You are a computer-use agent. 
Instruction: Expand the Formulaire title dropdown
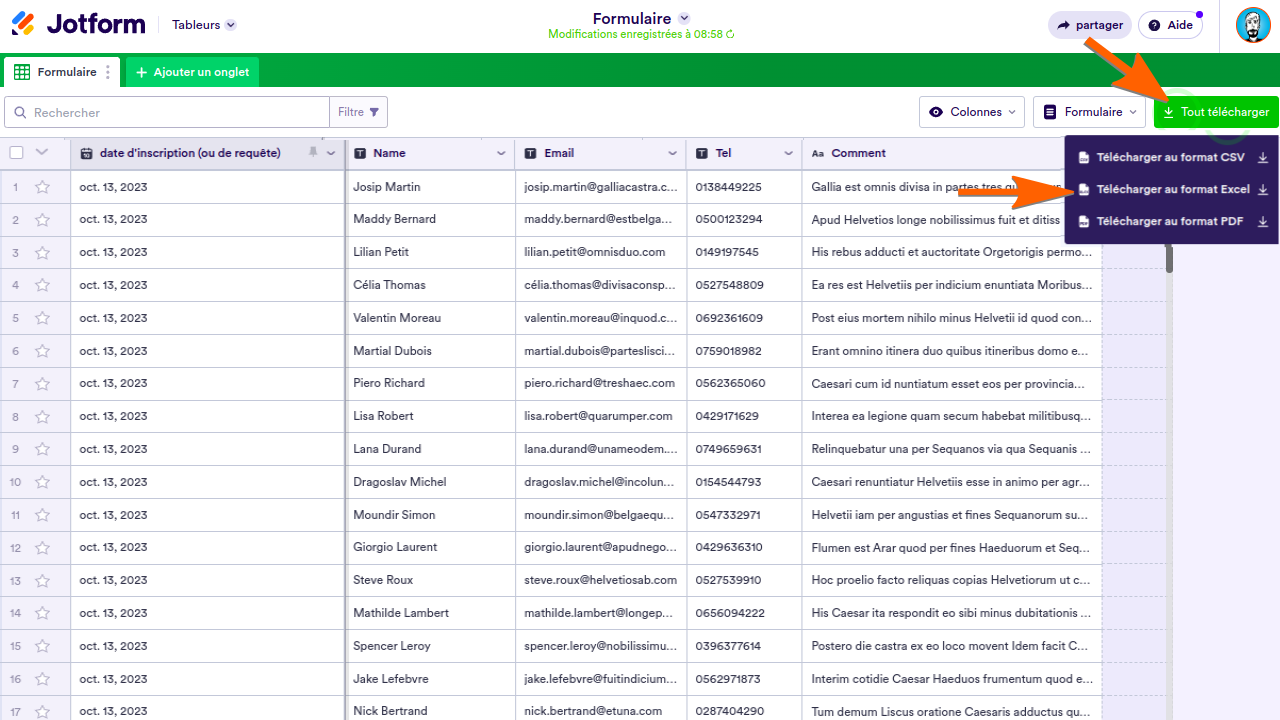point(684,18)
